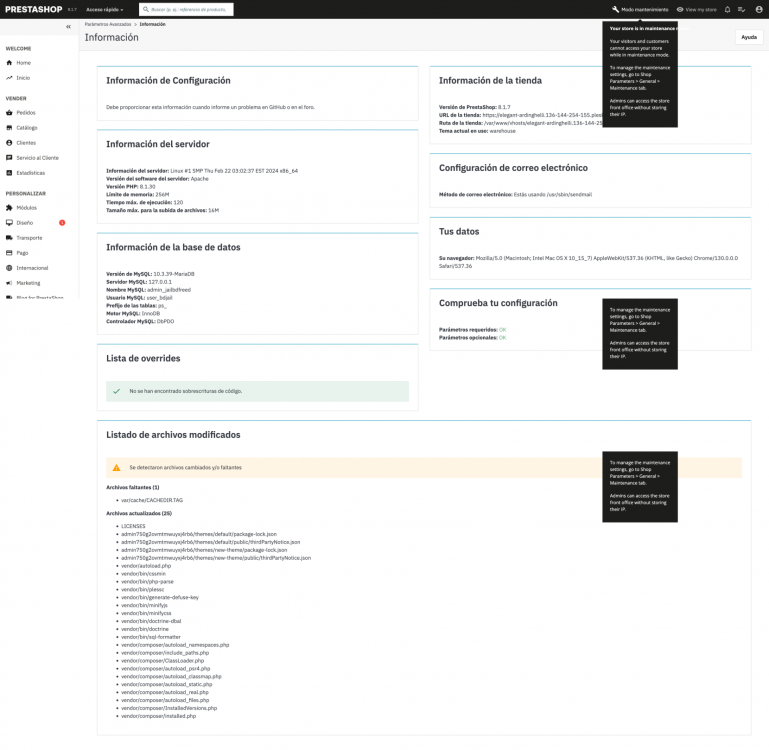Viewport: 769px width, 750px height.
Task: Open the notifications bell
Action: [x=727, y=9]
